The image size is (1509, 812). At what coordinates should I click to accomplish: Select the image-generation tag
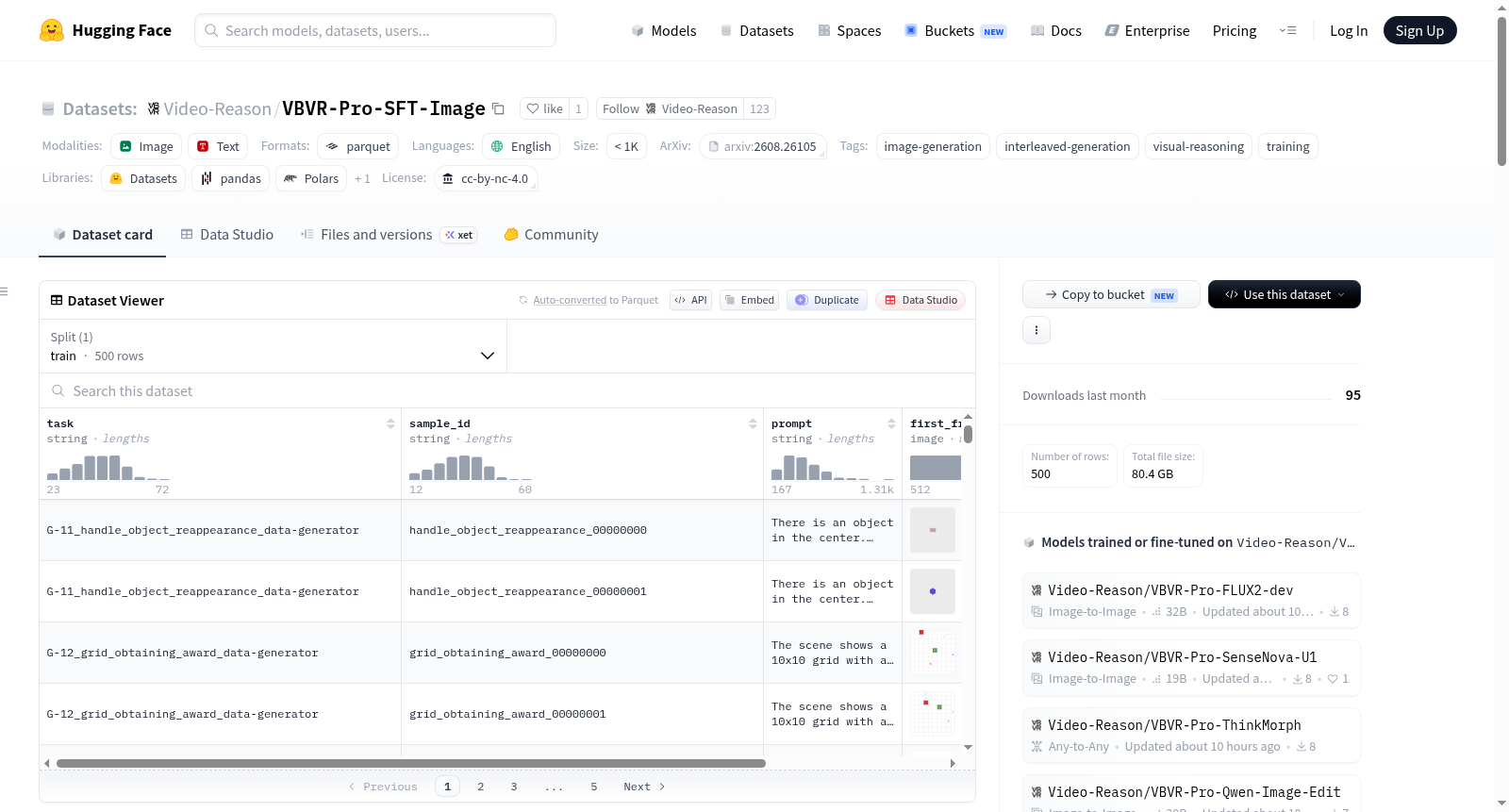click(x=933, y=146)
